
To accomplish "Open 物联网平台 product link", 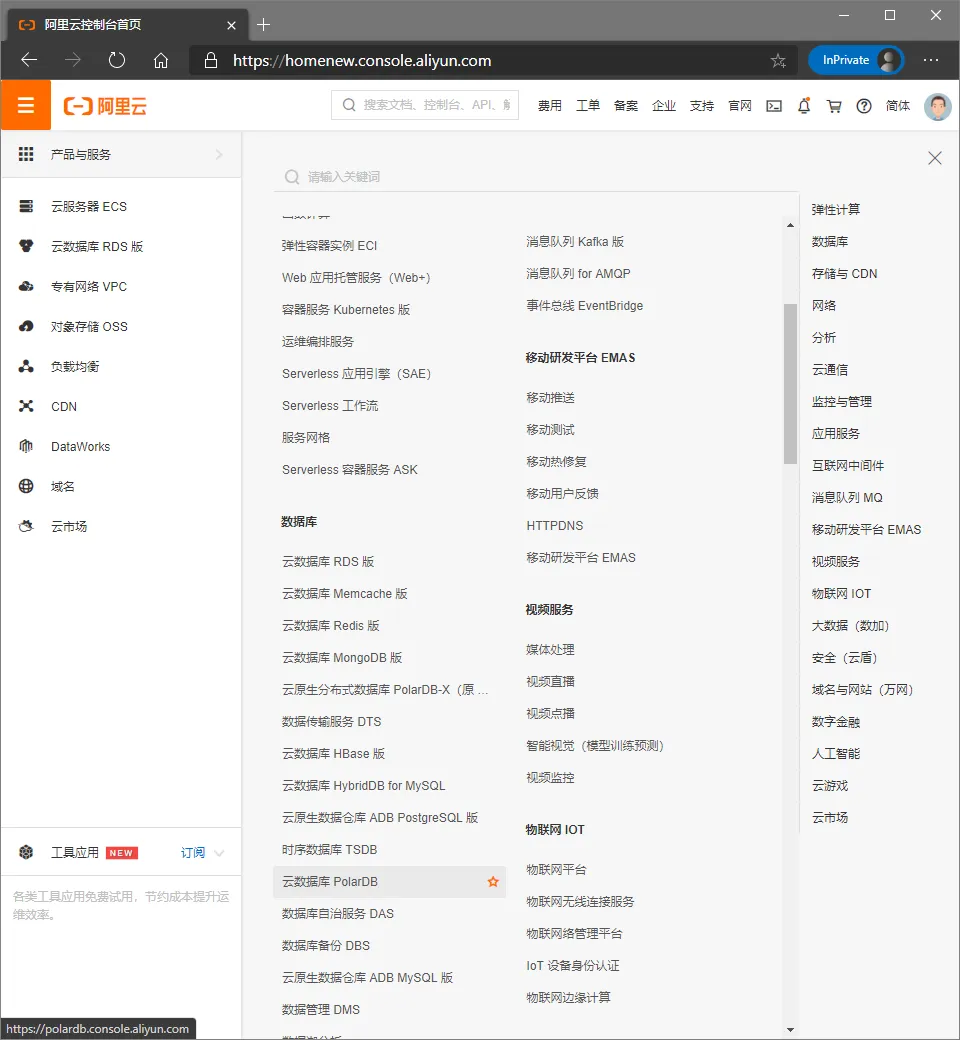I will pyautogui.click(x=556, y=870).
